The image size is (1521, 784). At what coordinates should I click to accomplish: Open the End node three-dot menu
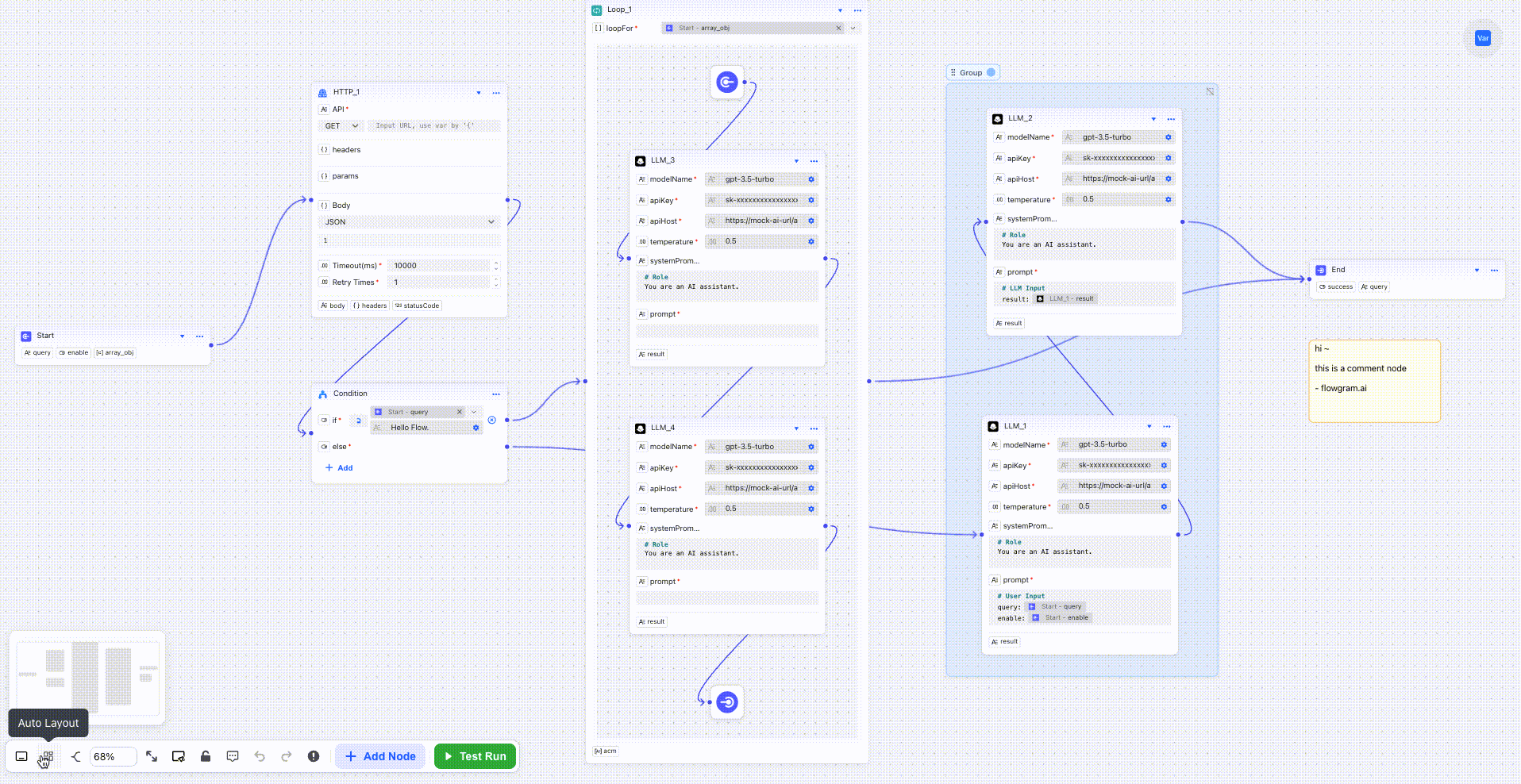1494,271
